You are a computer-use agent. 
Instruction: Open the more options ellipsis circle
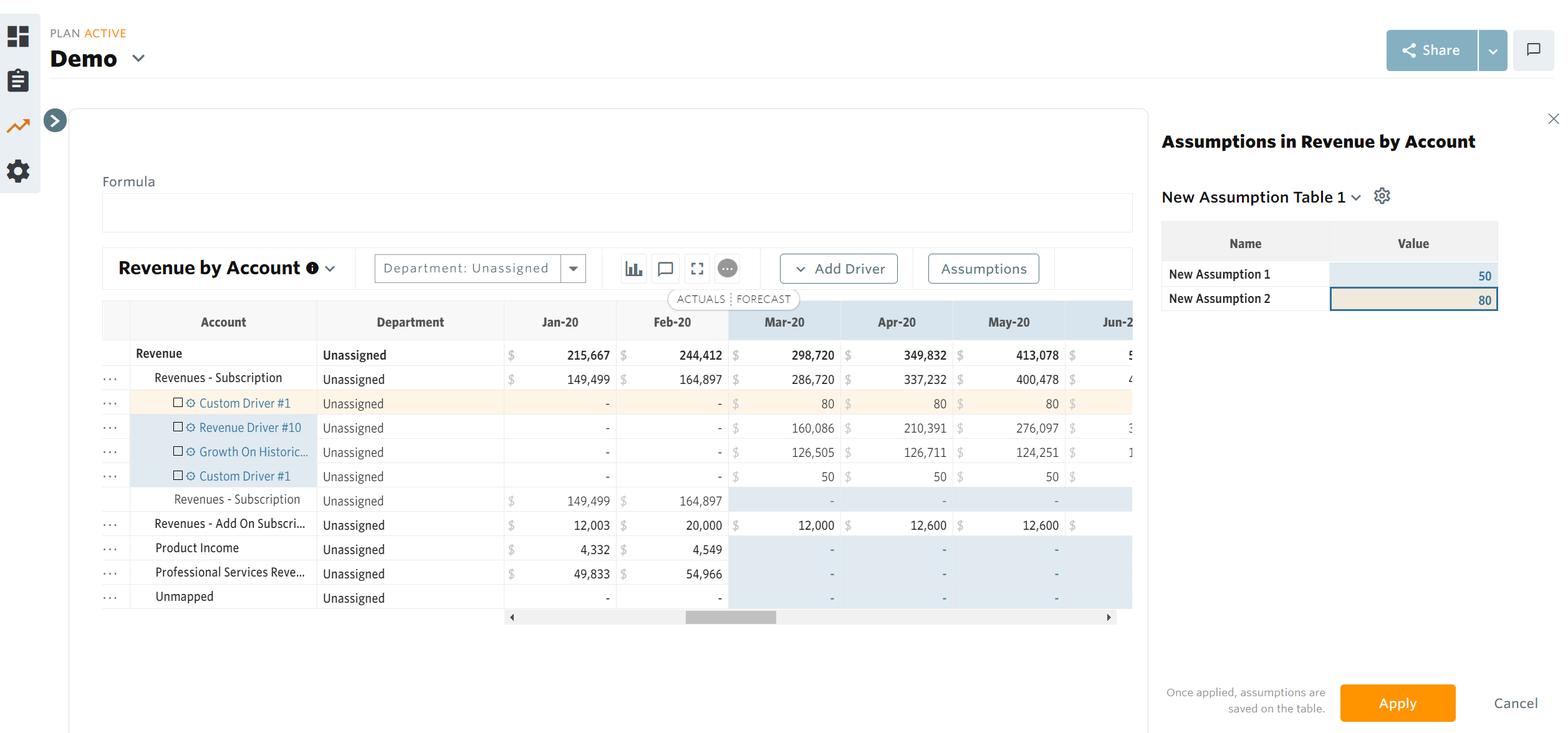pos(728,269)
